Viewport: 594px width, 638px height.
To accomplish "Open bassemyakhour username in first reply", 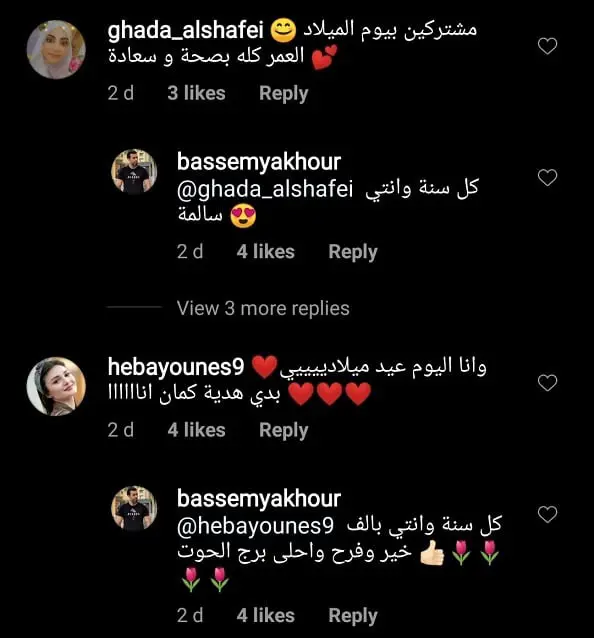I will click(x=259, y=162).
